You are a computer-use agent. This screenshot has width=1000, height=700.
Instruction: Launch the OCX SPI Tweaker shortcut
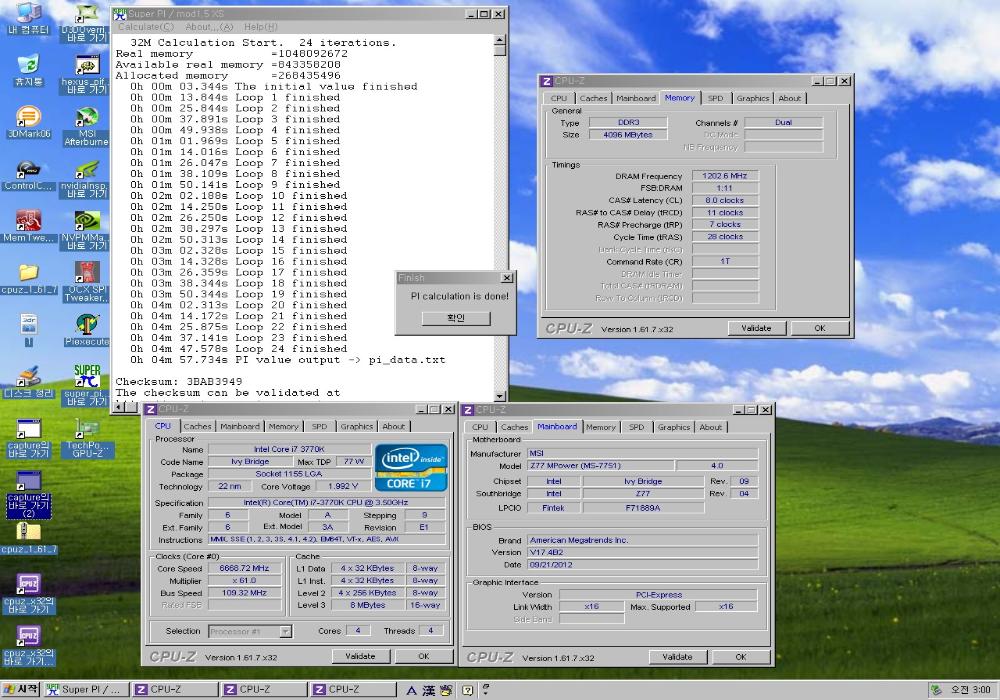tap(86, 282)
